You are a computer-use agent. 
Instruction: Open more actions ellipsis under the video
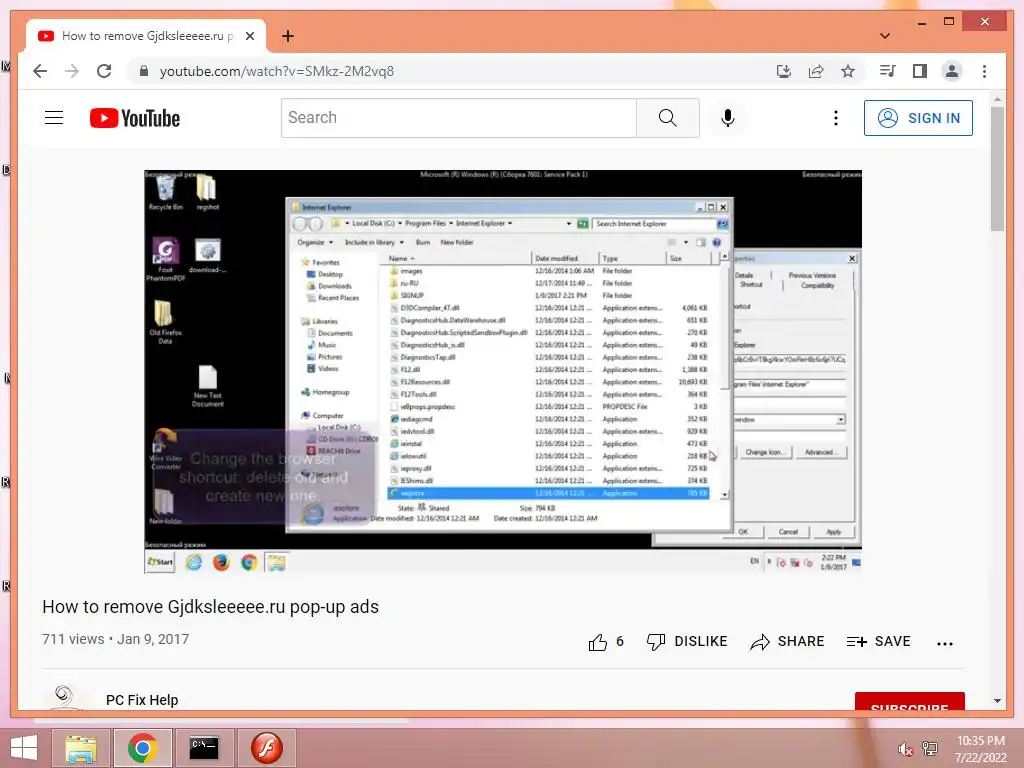[x=944, y=643]
